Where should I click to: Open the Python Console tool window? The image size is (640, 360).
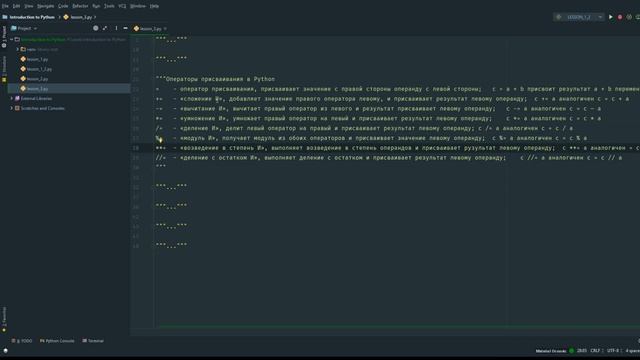click(57, 341)
